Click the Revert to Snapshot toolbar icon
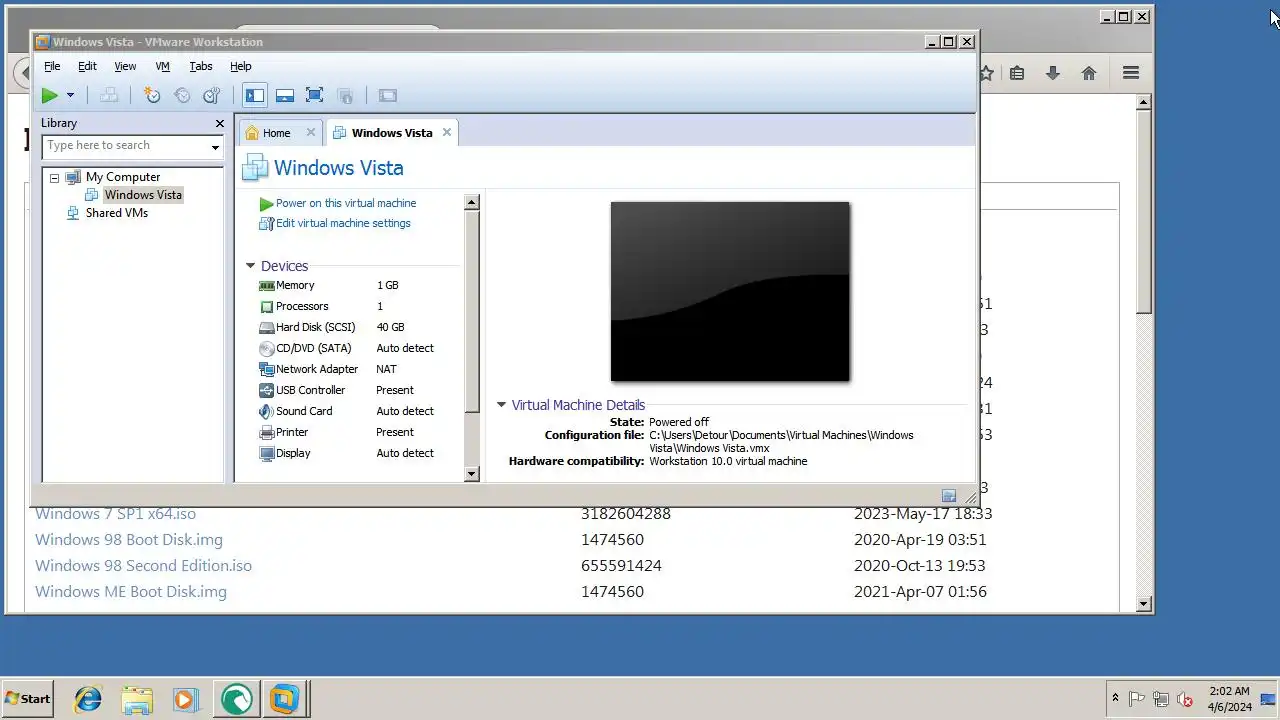This screenshot has width=1280, height=720. (x=182, y=96)
